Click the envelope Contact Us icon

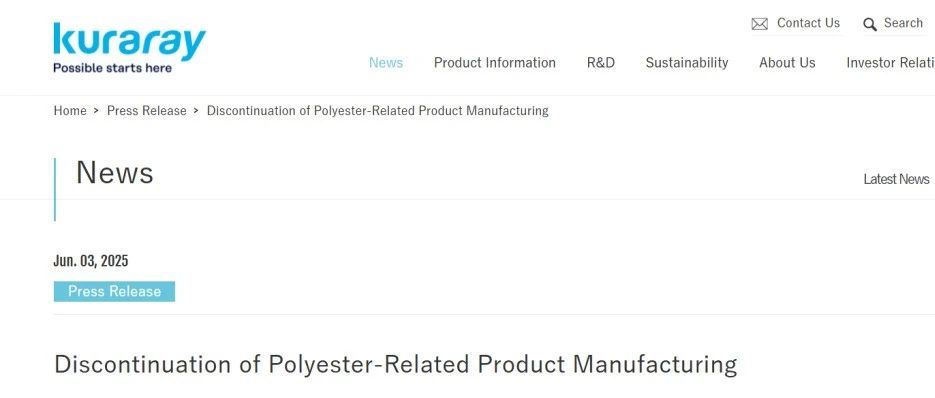point(760,24)
